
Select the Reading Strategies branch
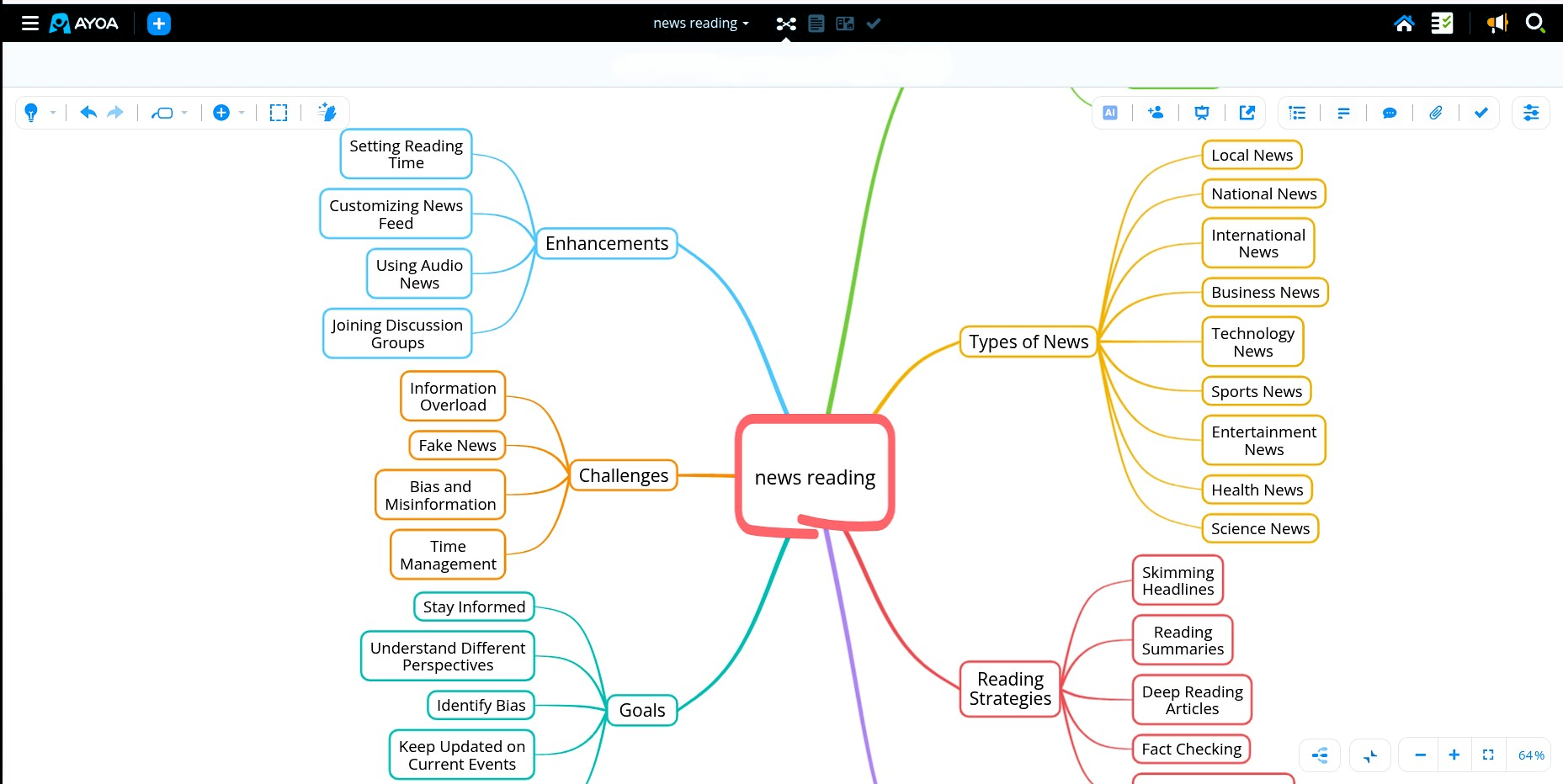[1010, 689]
